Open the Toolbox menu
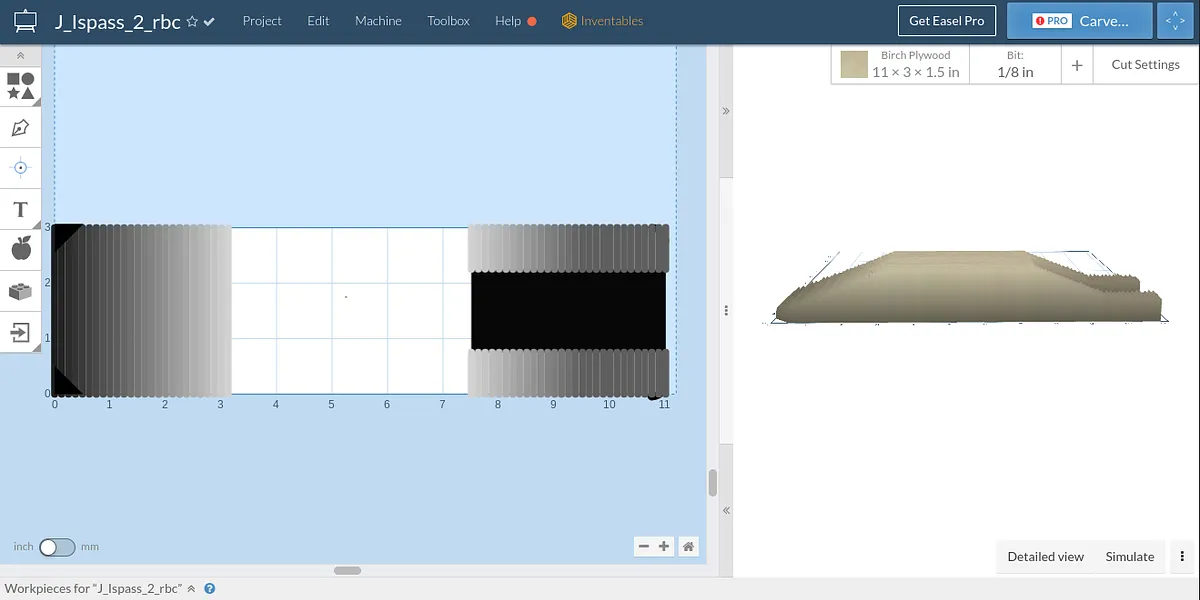 pyautogui.click(x=448, y=21)
